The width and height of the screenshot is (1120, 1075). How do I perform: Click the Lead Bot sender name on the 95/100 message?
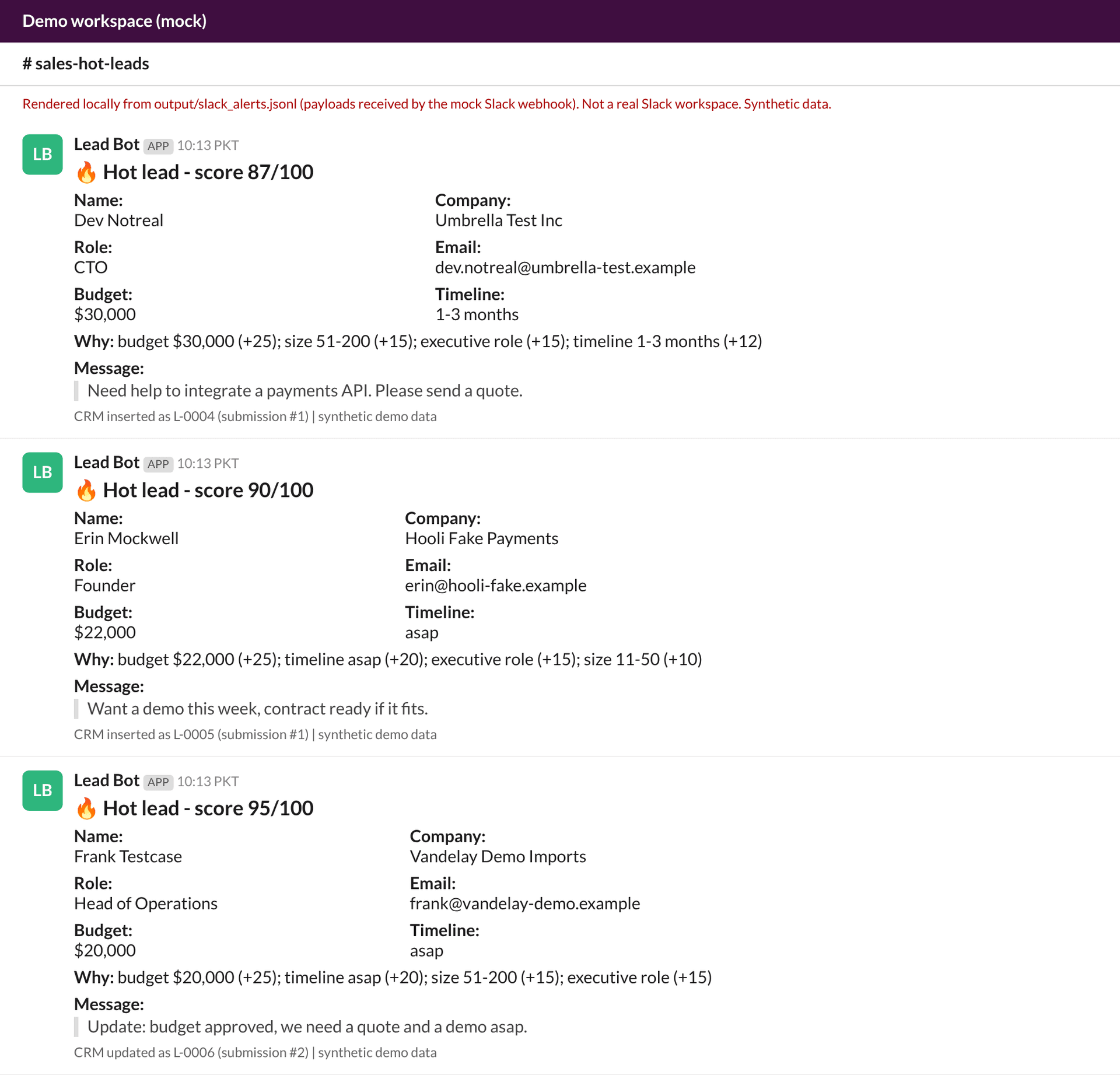point(107,780)
